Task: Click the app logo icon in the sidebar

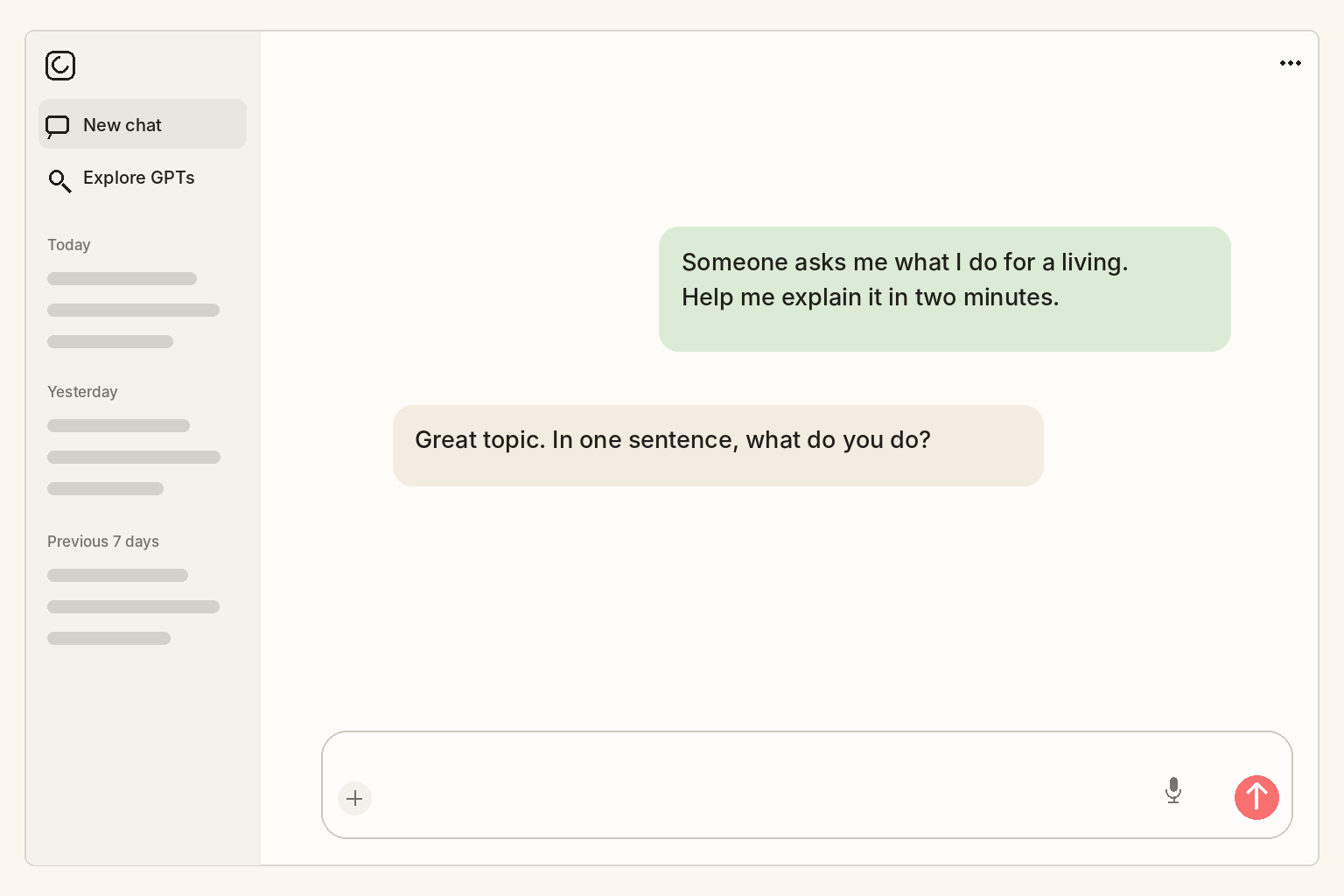Action: pos(60,66)
